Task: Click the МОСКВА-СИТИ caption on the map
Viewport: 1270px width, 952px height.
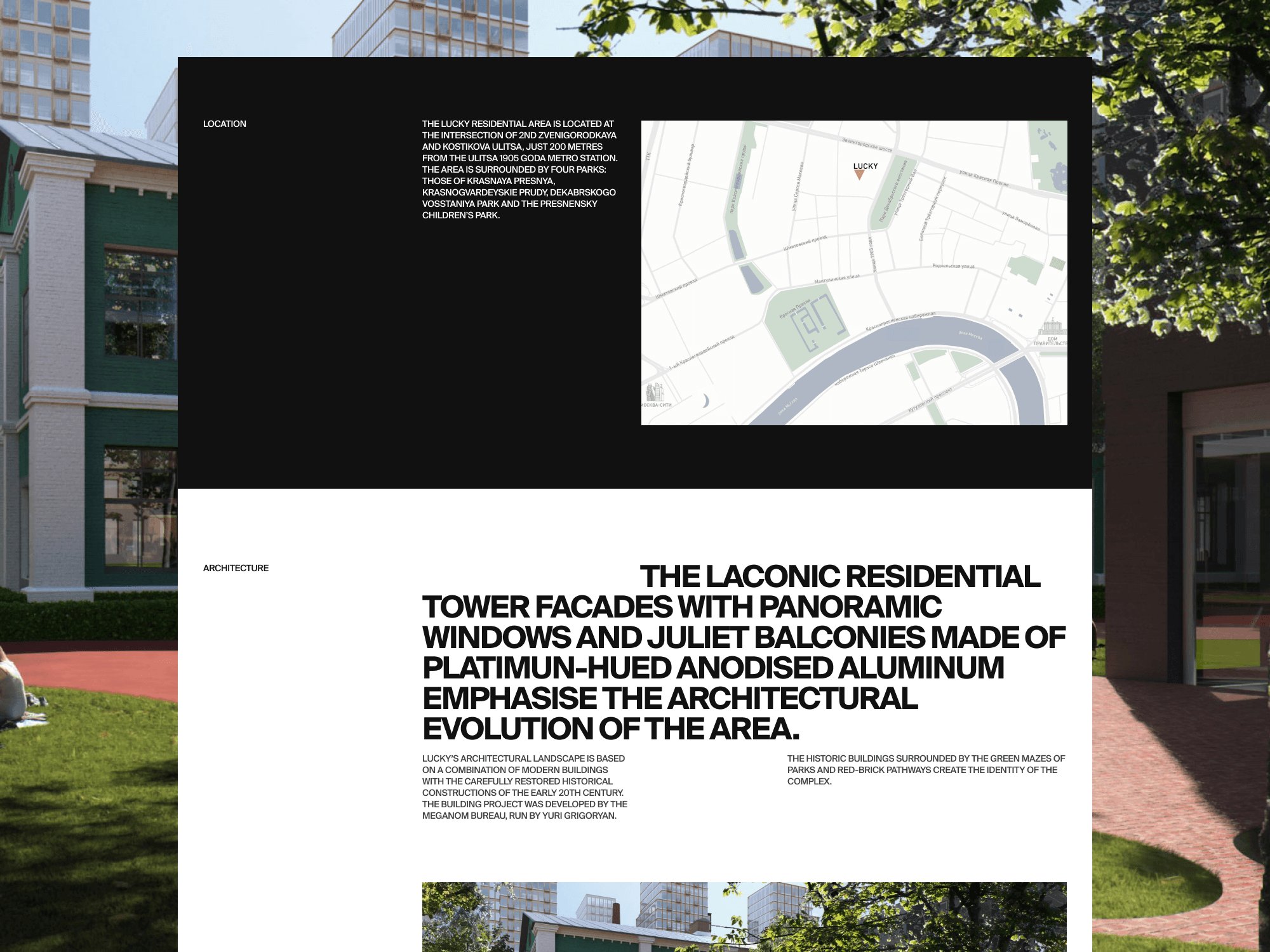Action: (657, 405)
